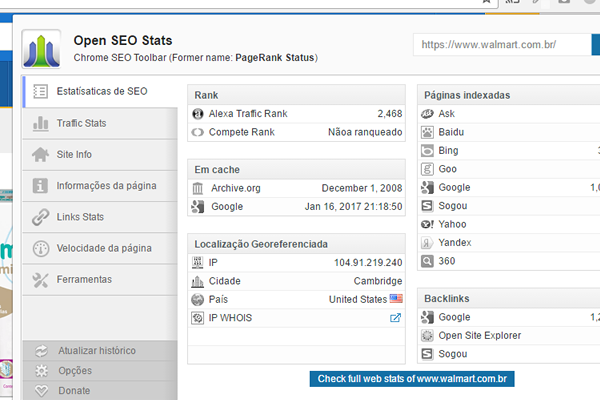The image size is (600, 400).
Task: Click the Google row under Backlinks
Action: pyautogui.click(x=509, y=317)
